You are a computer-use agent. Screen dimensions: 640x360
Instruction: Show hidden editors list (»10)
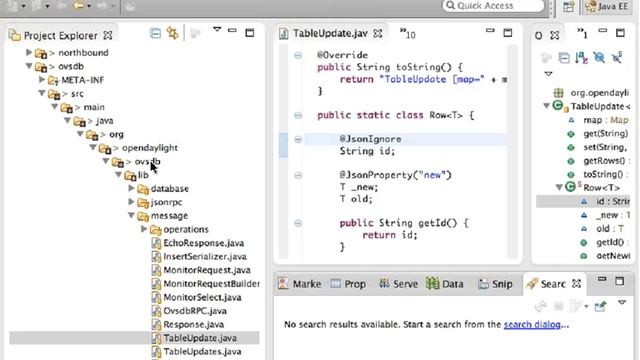407,33
